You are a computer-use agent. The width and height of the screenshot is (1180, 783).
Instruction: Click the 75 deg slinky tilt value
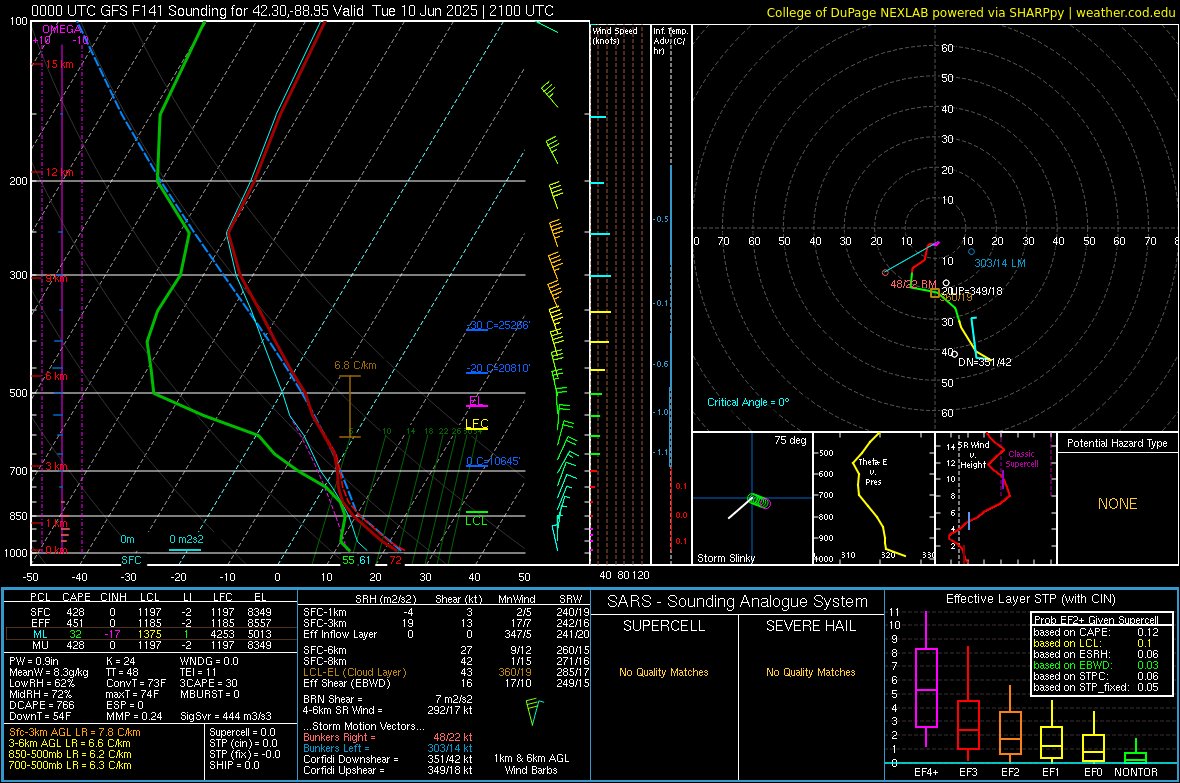point(790,440)
